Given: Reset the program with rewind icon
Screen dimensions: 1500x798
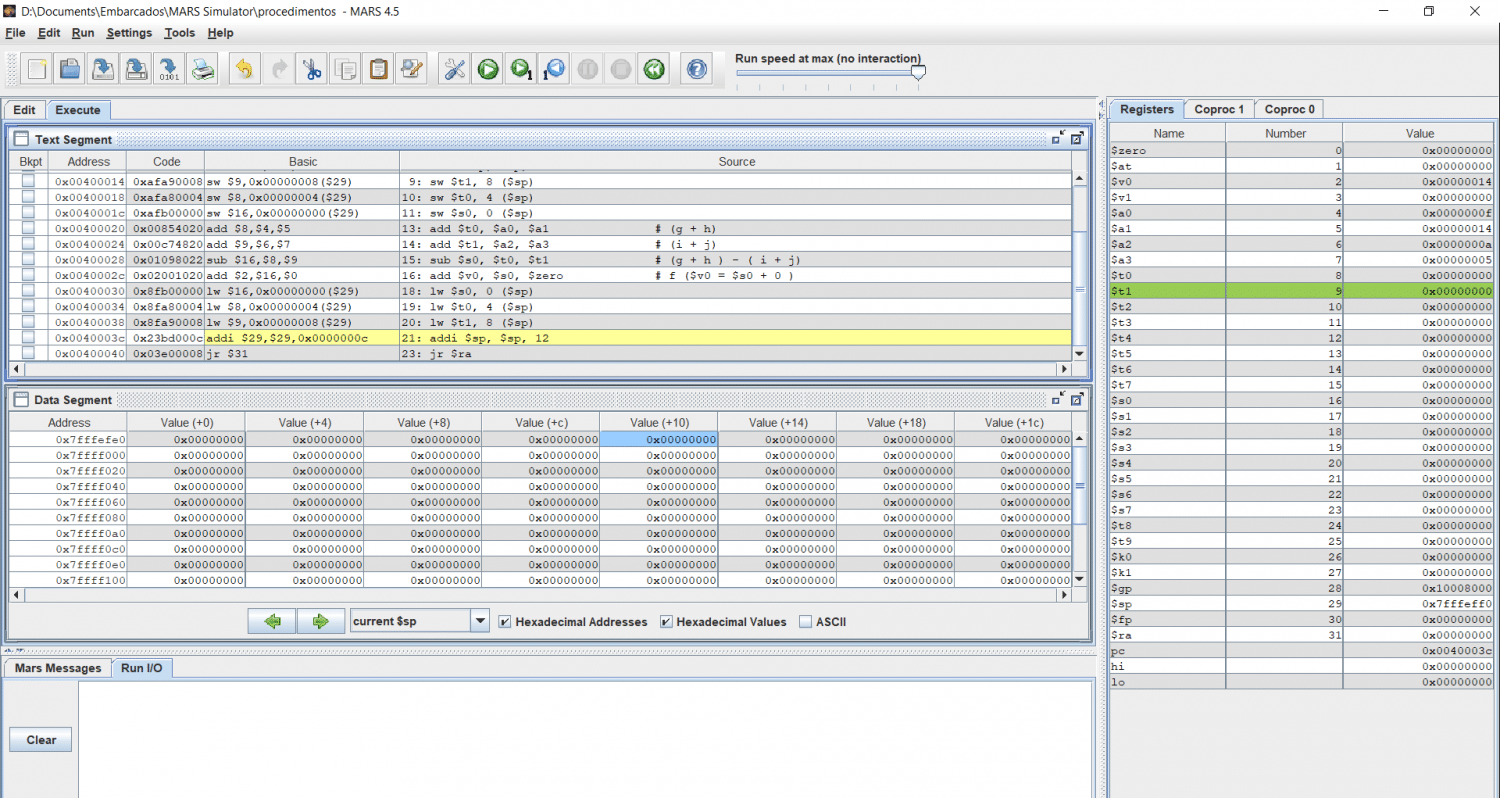Looking at the screenshot, I should 654,69.
